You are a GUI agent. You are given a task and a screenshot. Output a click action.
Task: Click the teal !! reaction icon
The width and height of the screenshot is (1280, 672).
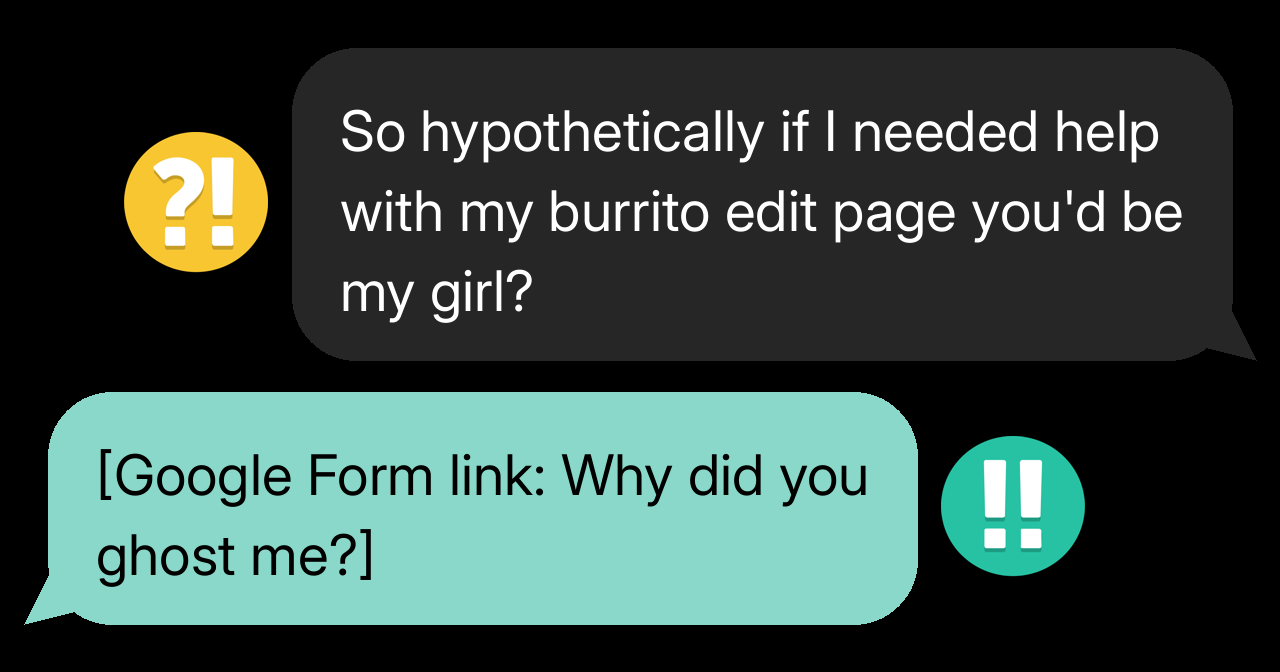click(1012, 506)
